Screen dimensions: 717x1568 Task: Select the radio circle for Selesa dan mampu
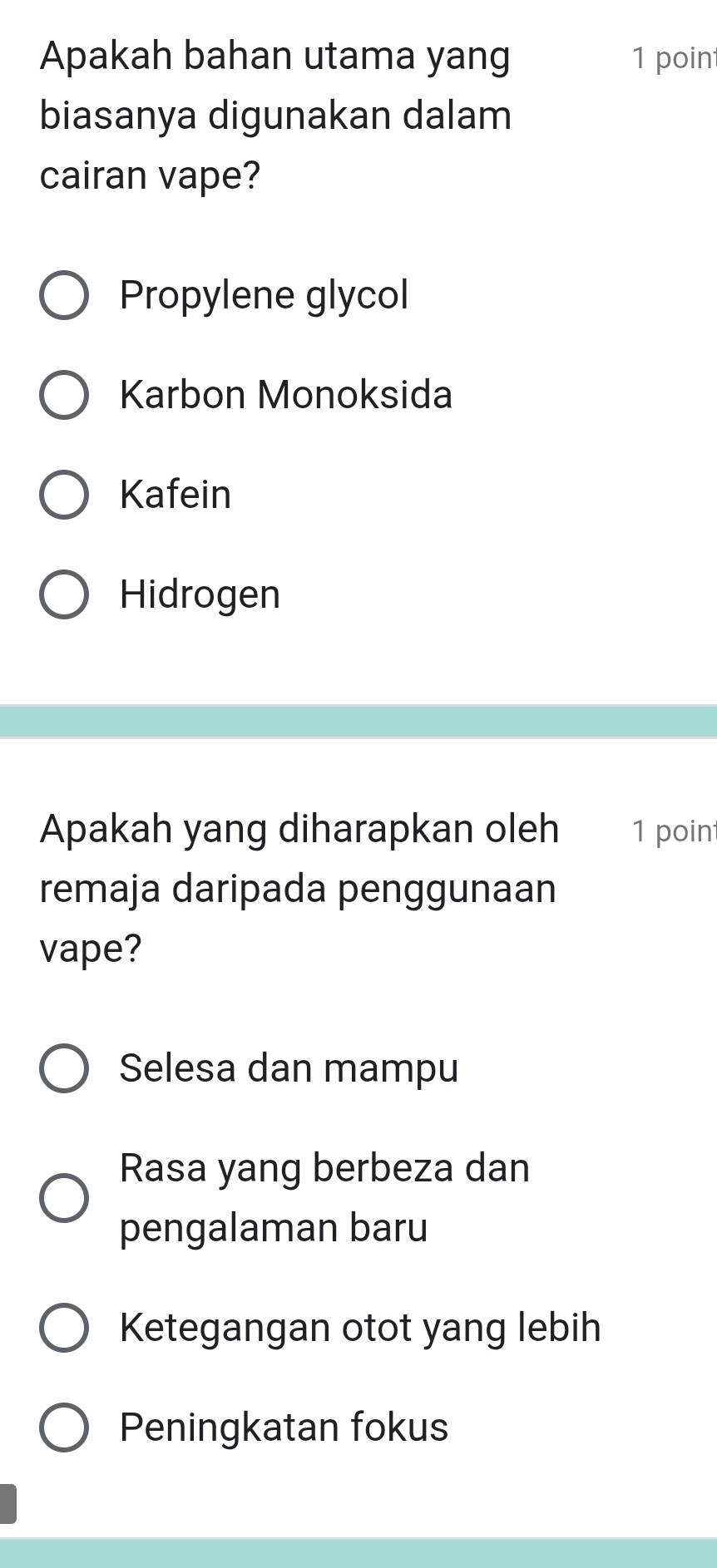click(64, 1068)
